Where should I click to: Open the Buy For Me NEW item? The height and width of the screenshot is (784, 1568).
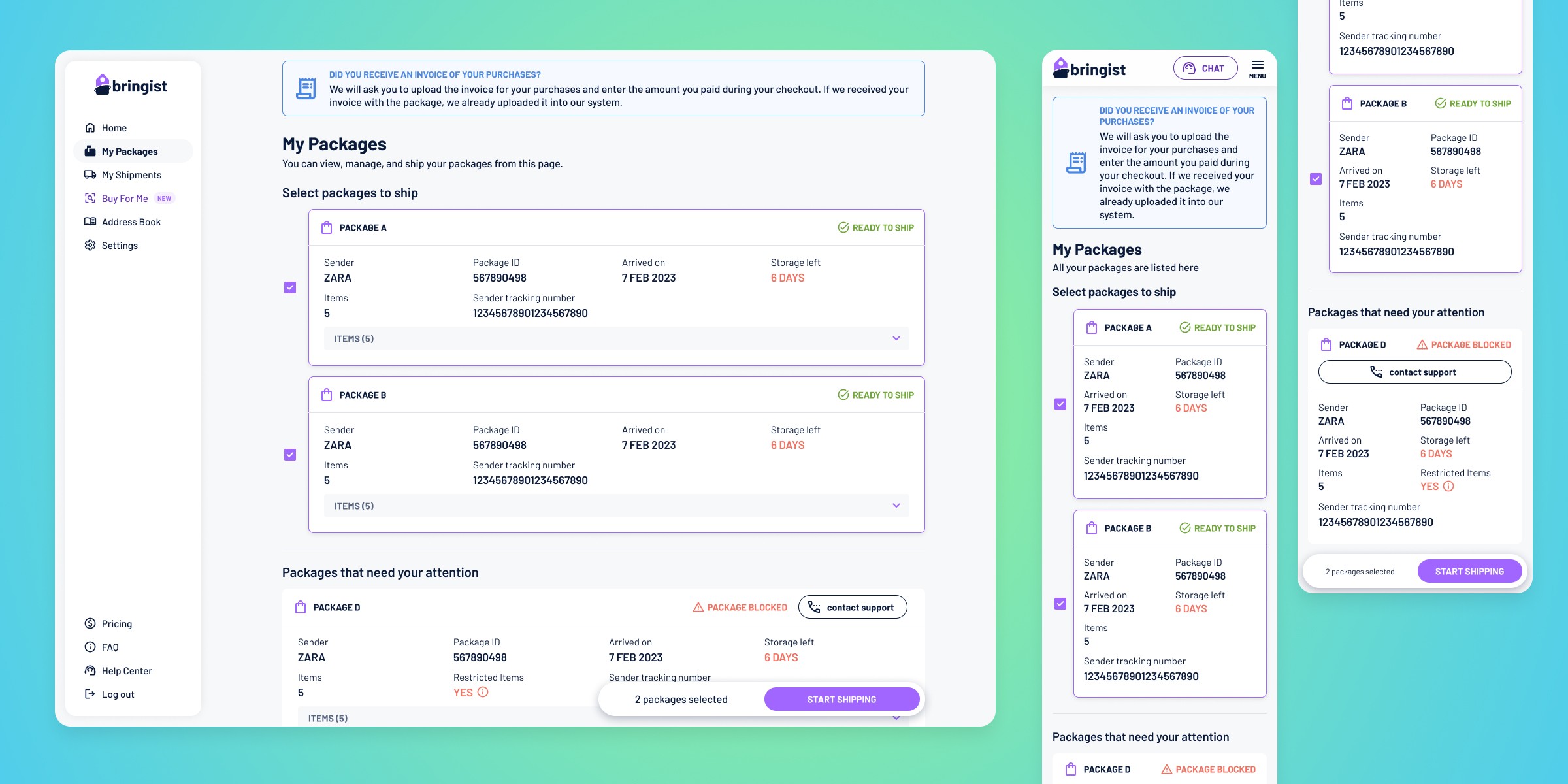click(125, 199)
